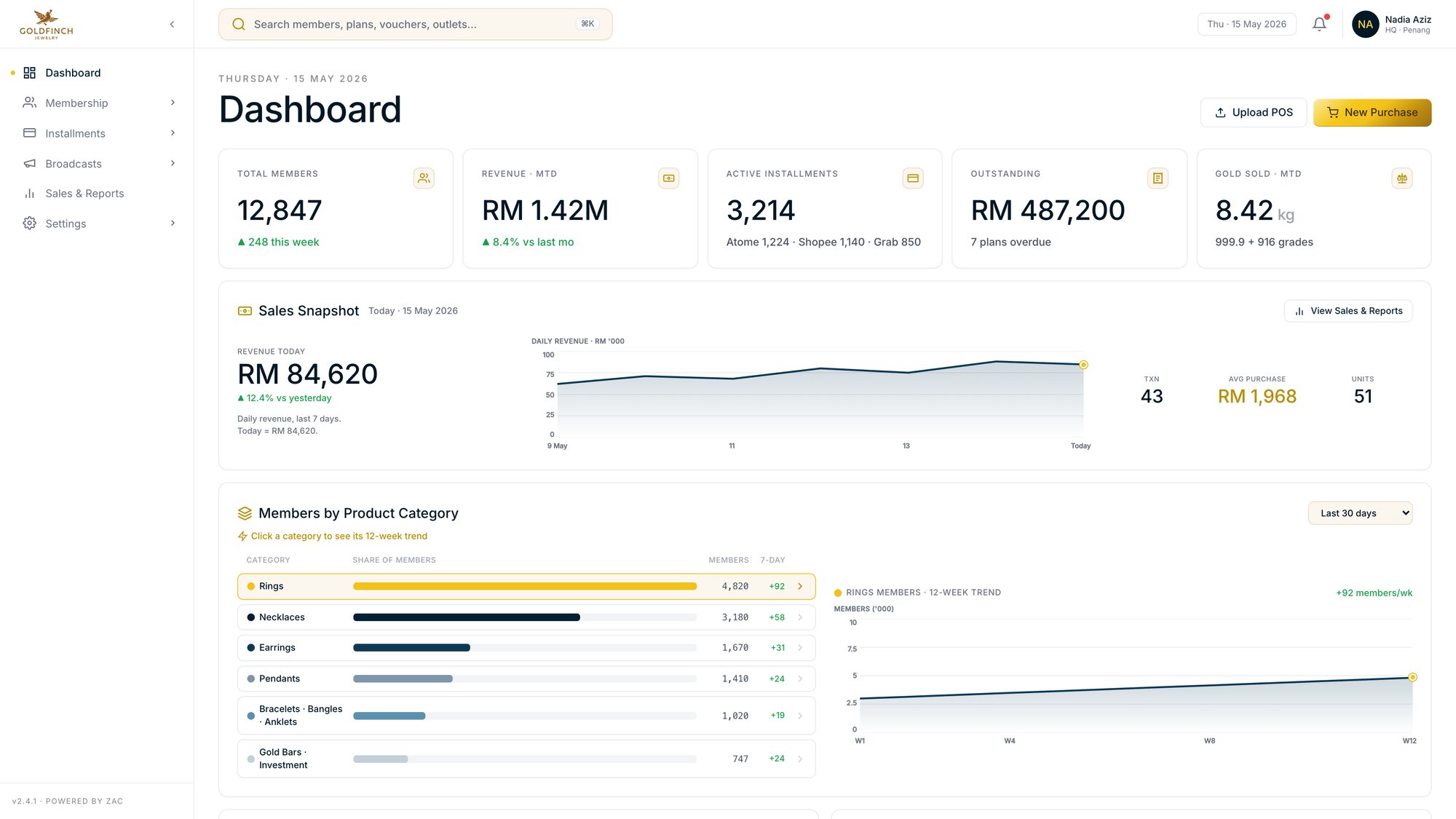Expand the Broadcasts submenu chevron
The image size is (1456, 819).
[x=173, y=163]
